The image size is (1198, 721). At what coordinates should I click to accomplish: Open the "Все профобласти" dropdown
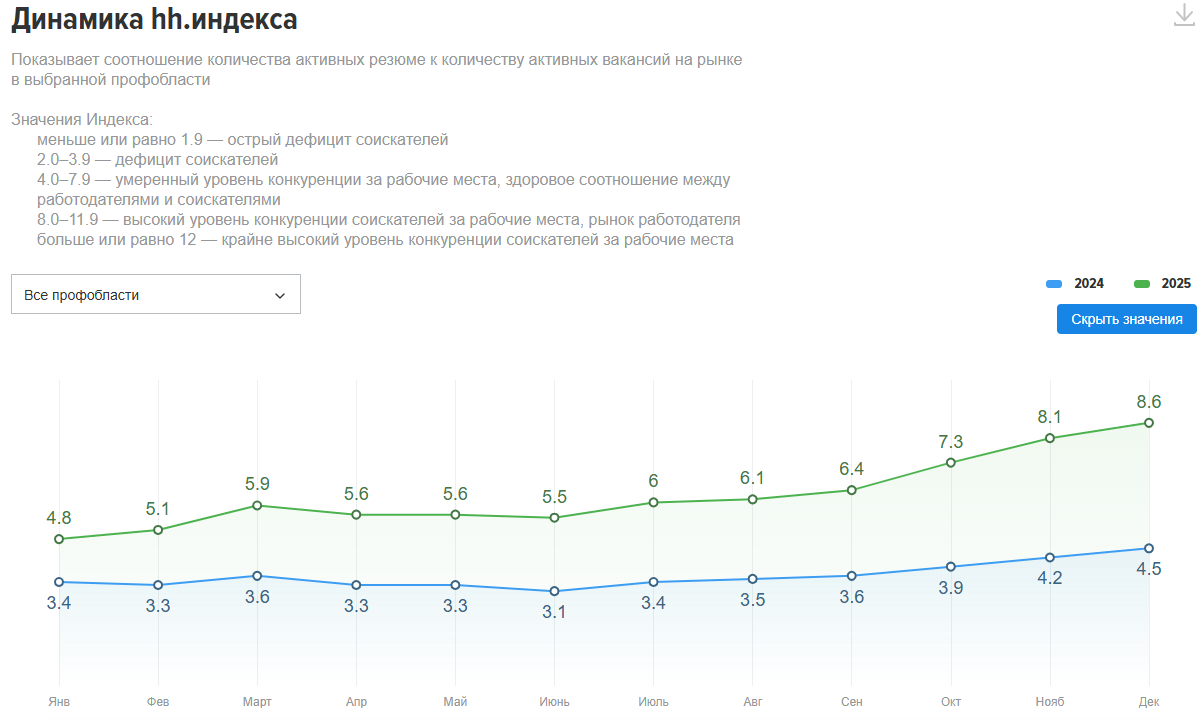(x=155, y=295)
